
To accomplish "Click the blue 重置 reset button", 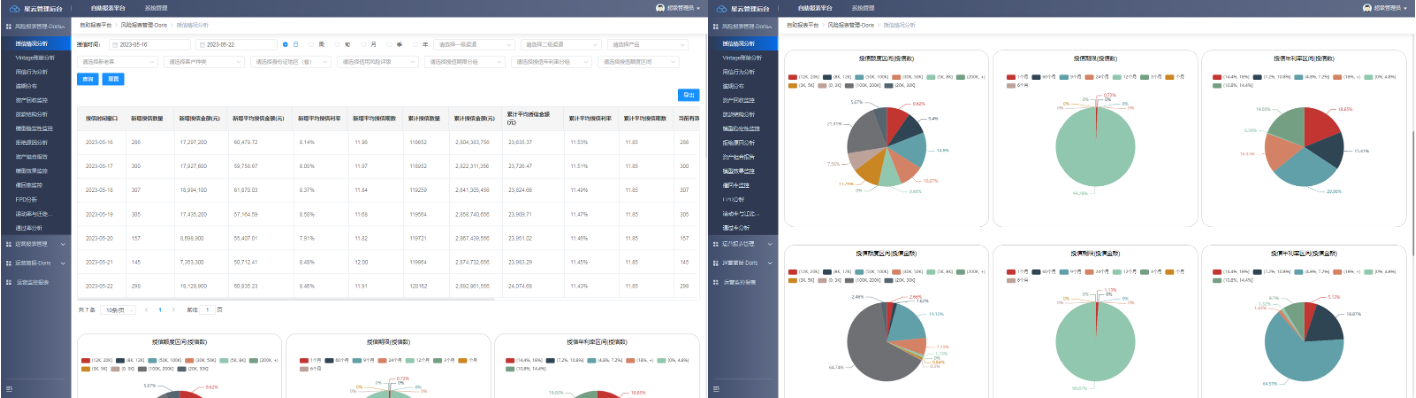I will pos(113,78).
